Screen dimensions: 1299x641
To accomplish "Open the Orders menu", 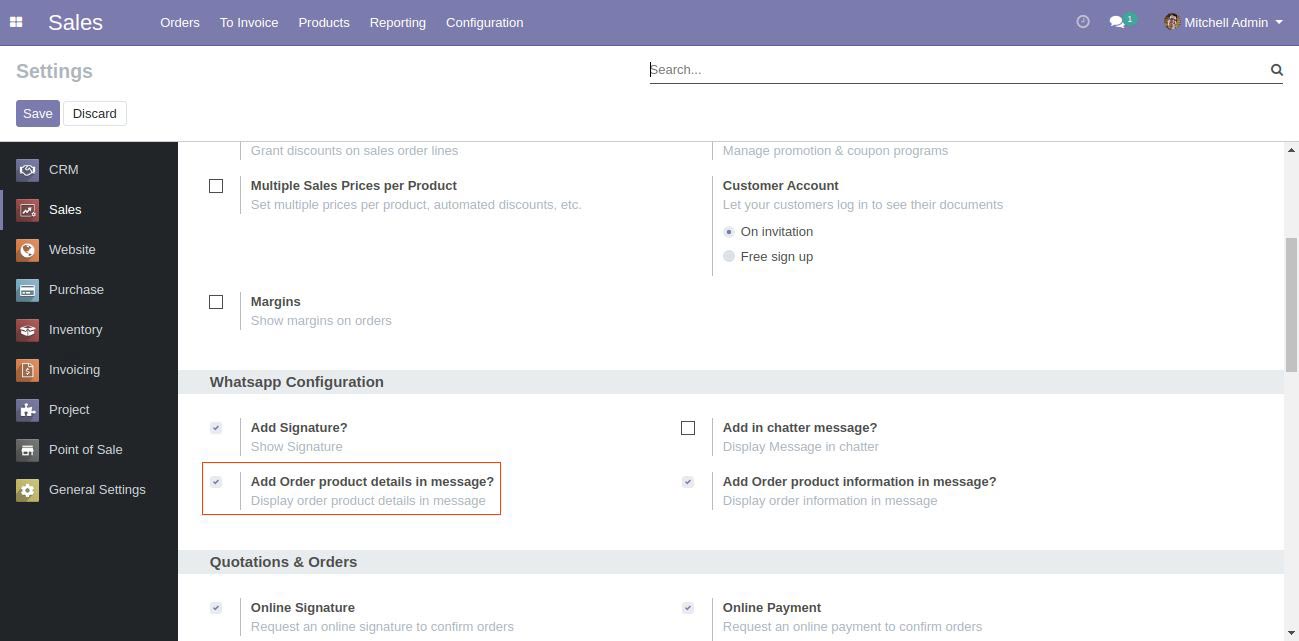I will click(x=180, y=22).
